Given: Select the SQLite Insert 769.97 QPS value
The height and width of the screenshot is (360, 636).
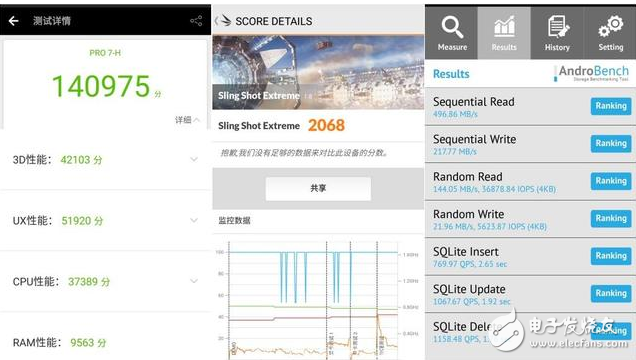Looking at the screenshot, I should pos(470,264).
